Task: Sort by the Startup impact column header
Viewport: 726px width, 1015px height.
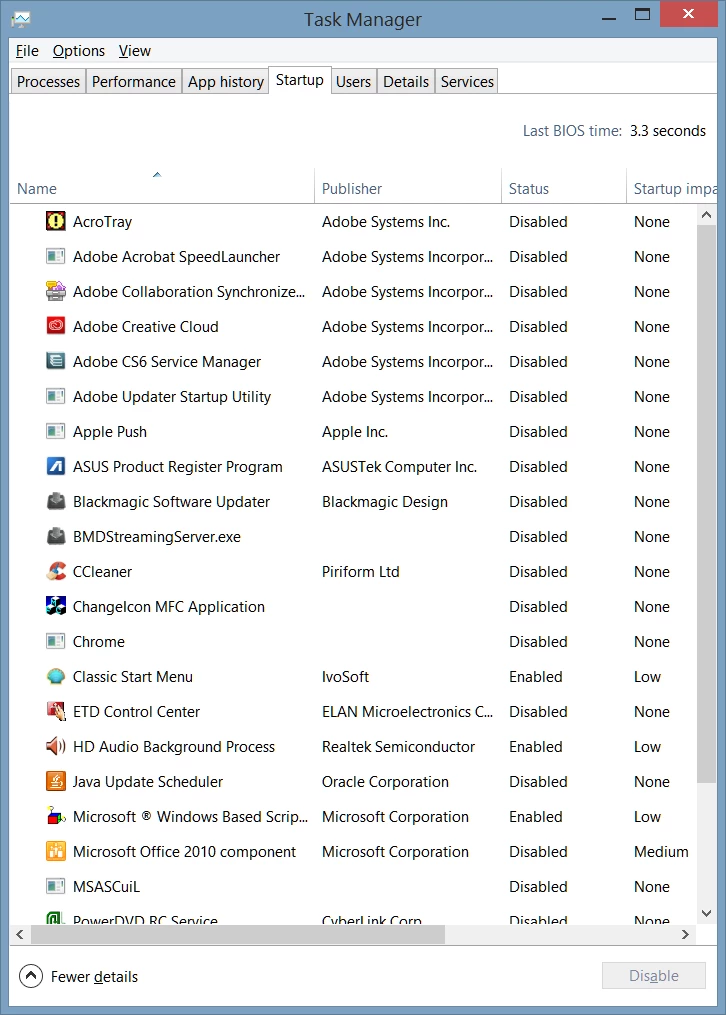Action: pyautogui.click(x=672, y=186)
